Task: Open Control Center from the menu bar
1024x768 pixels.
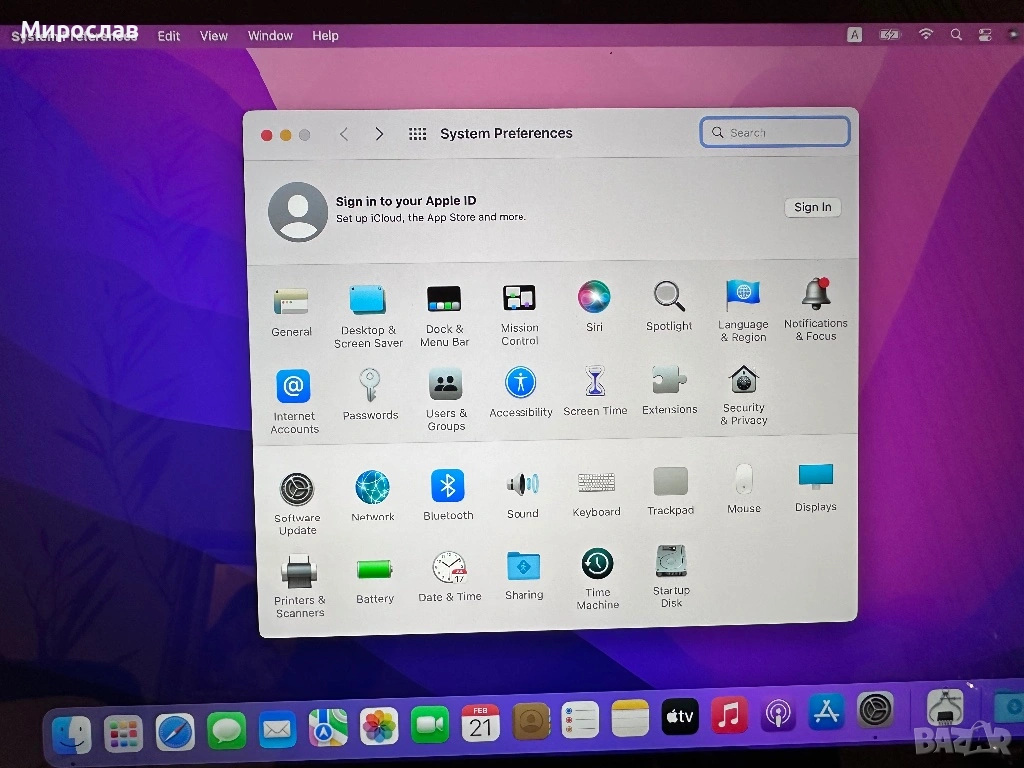Action: [x=985, y=35]
